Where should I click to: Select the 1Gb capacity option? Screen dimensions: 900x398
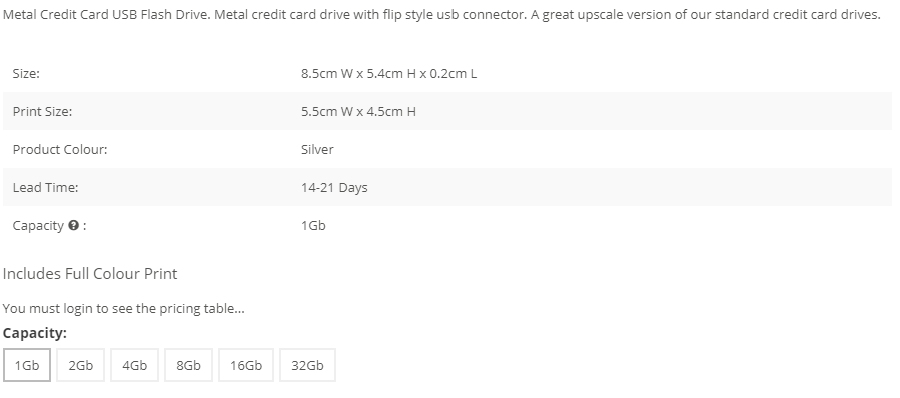point(26,365)
